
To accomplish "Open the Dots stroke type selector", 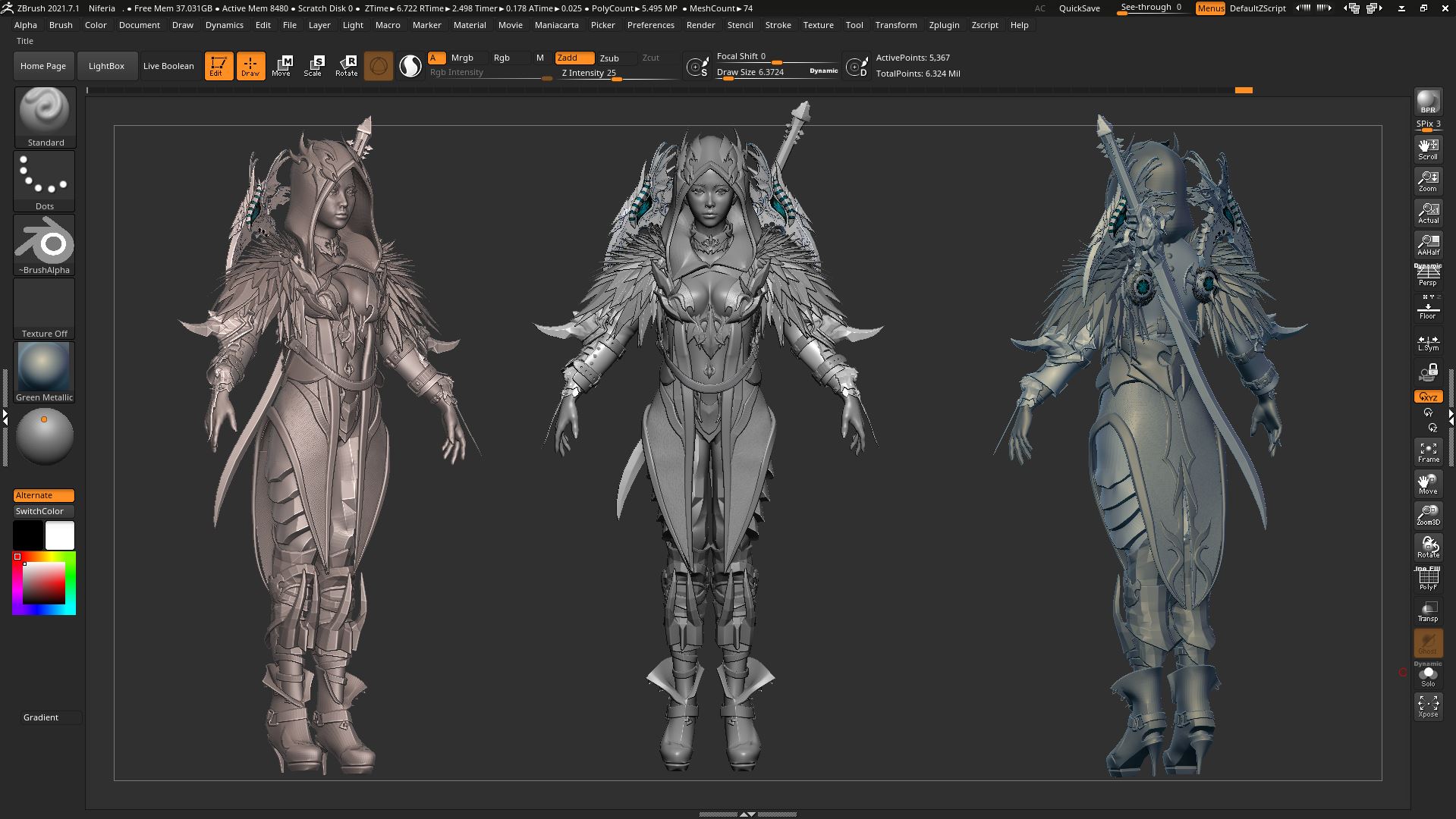I will (45, 181).
